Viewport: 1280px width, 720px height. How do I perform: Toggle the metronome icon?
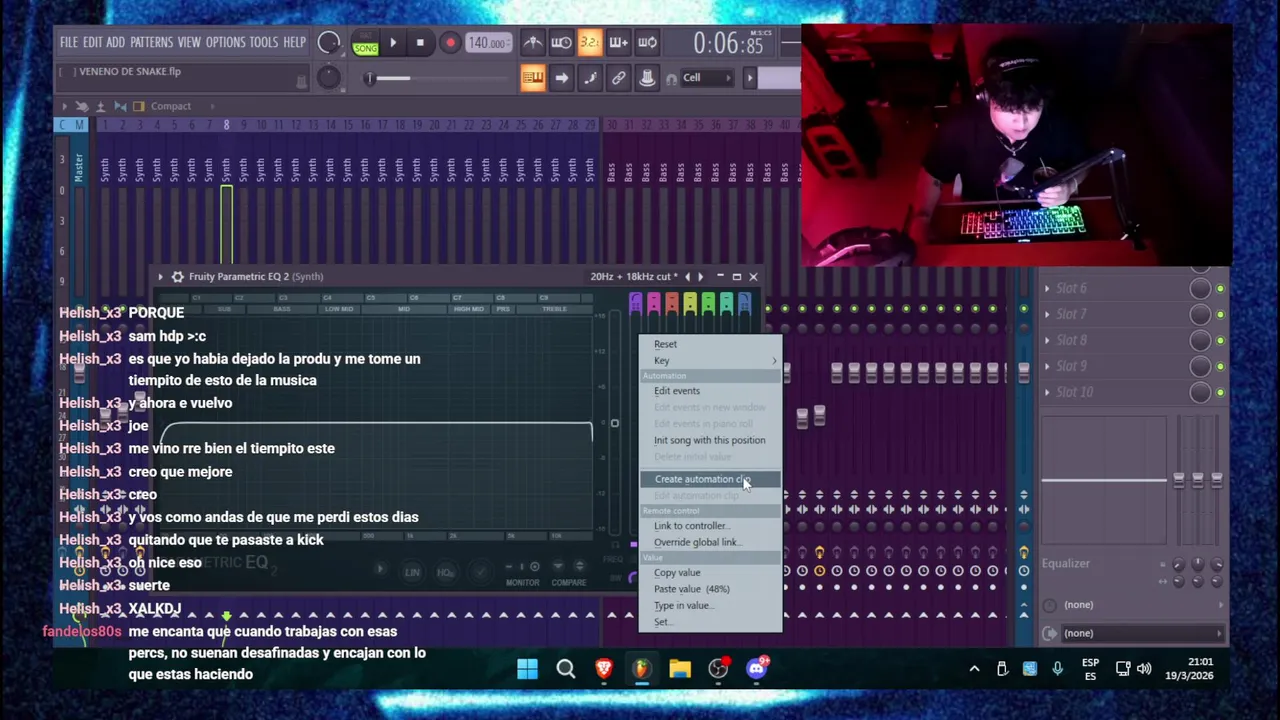click(533, 42)
